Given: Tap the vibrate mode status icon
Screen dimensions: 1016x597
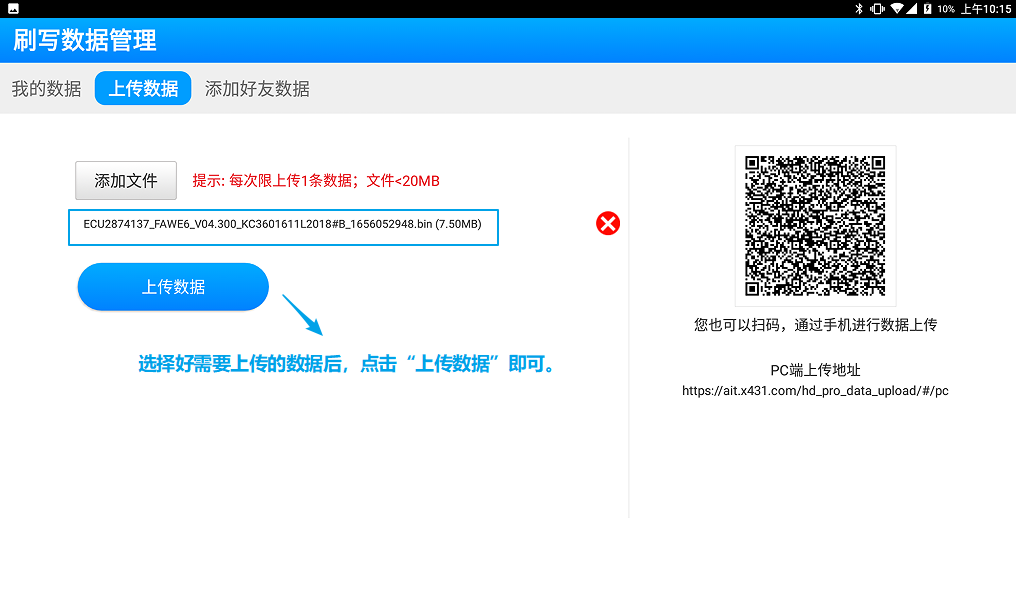Looking at the screenshot, I should (877, 8).
